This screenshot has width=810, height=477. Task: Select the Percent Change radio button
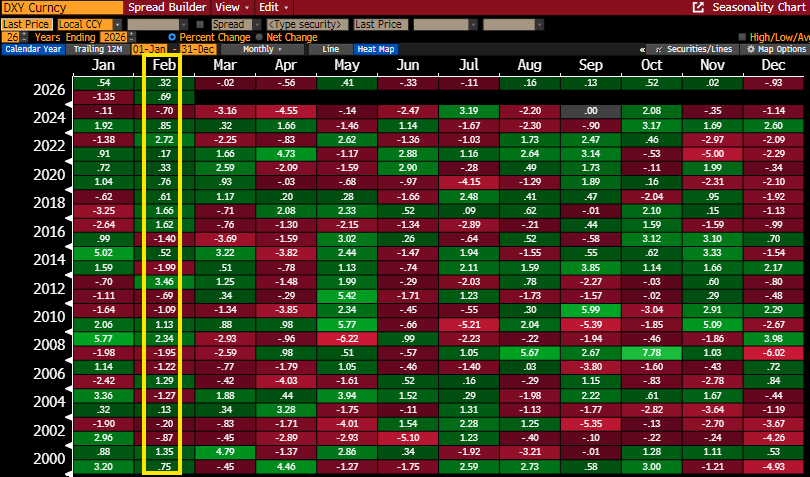(173, 36)
